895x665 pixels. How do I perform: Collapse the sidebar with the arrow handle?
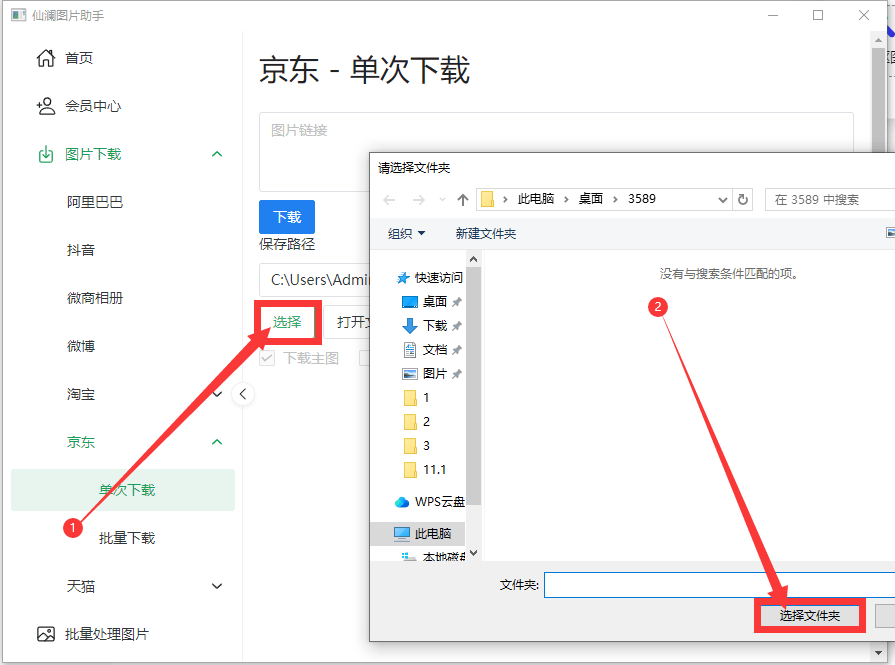pos(243,394)
